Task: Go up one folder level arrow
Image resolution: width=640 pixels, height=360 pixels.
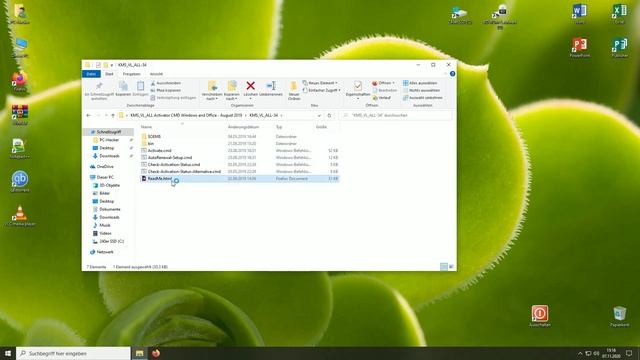Action: pyautogui.click(x=113, y=116)
